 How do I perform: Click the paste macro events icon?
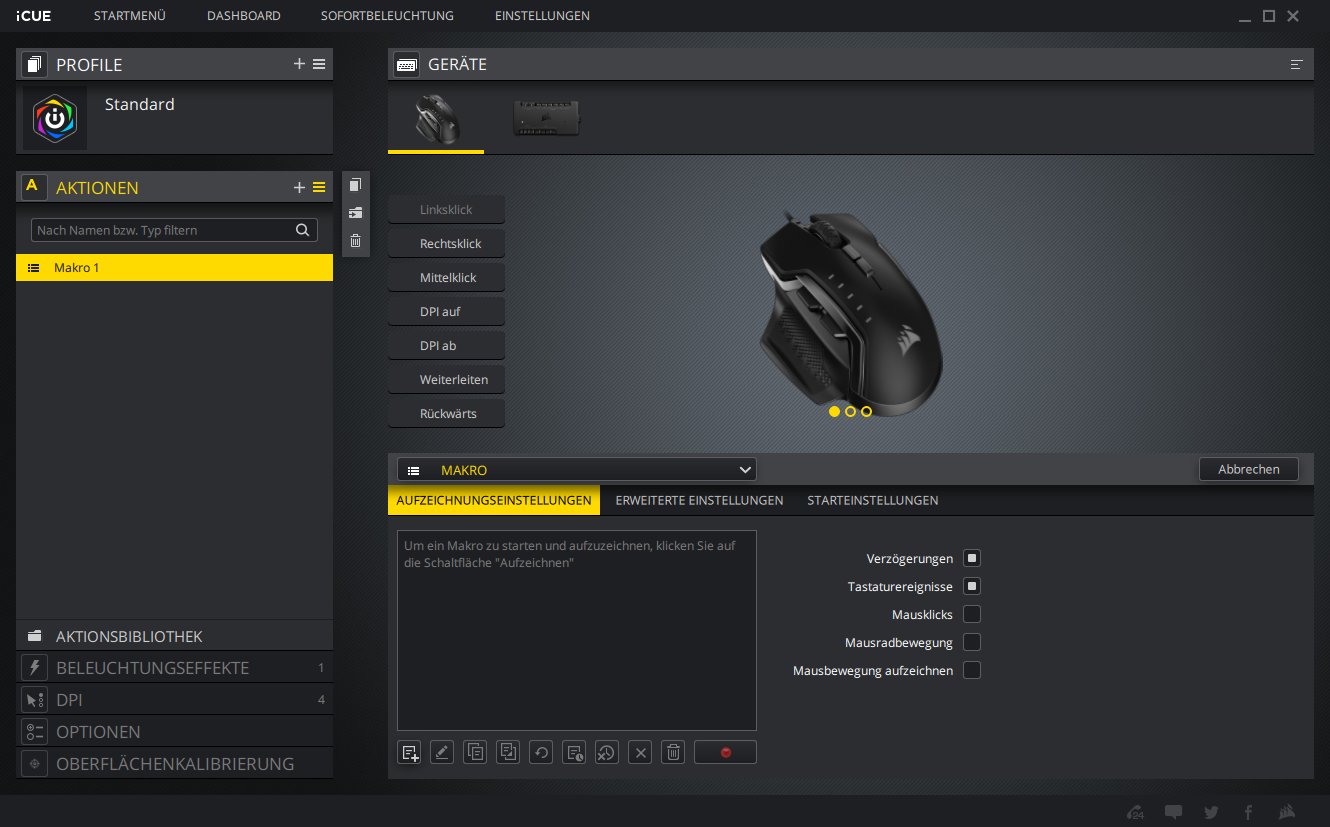tap(508, 752)
